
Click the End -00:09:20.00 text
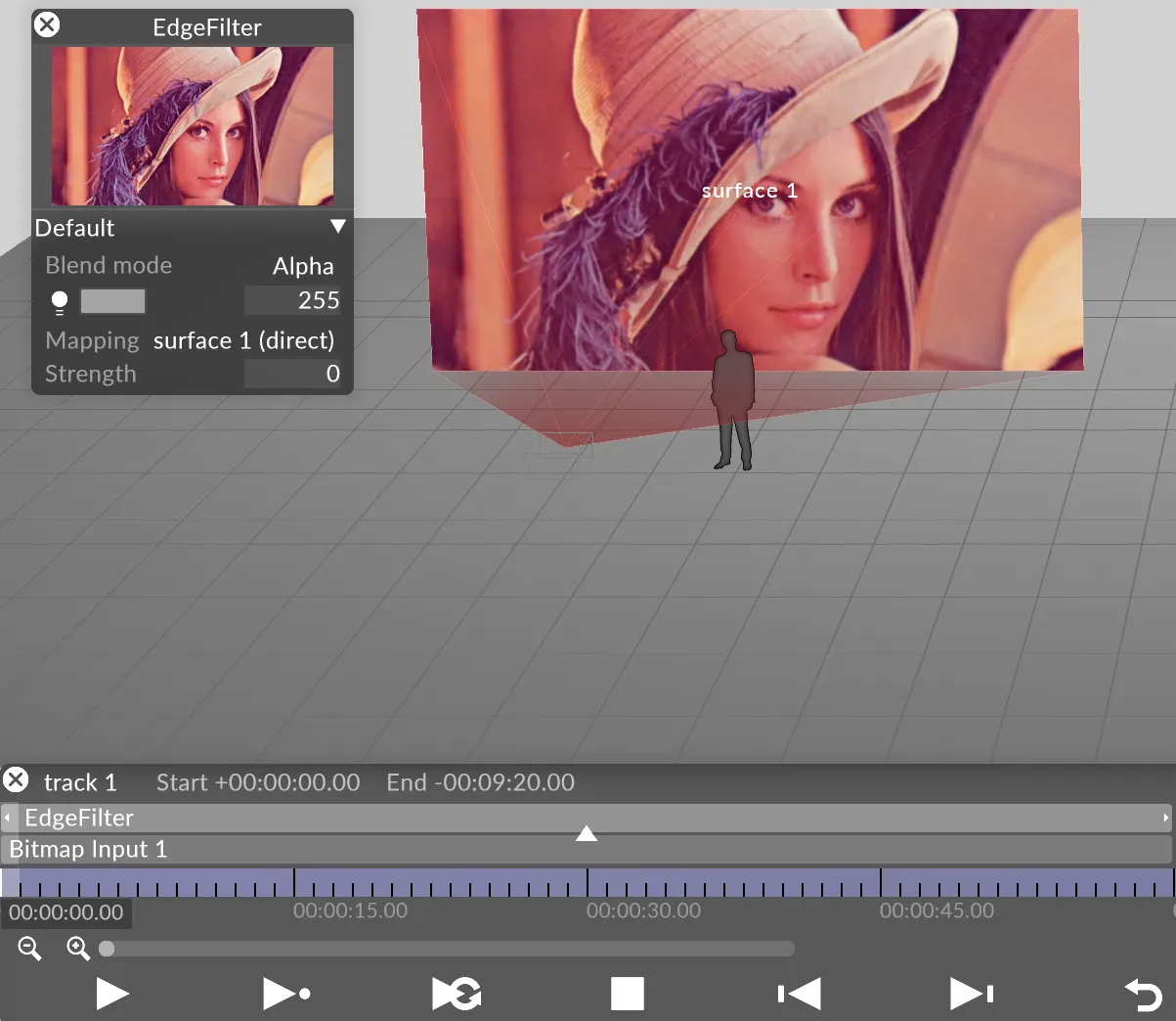coord(480,782)
